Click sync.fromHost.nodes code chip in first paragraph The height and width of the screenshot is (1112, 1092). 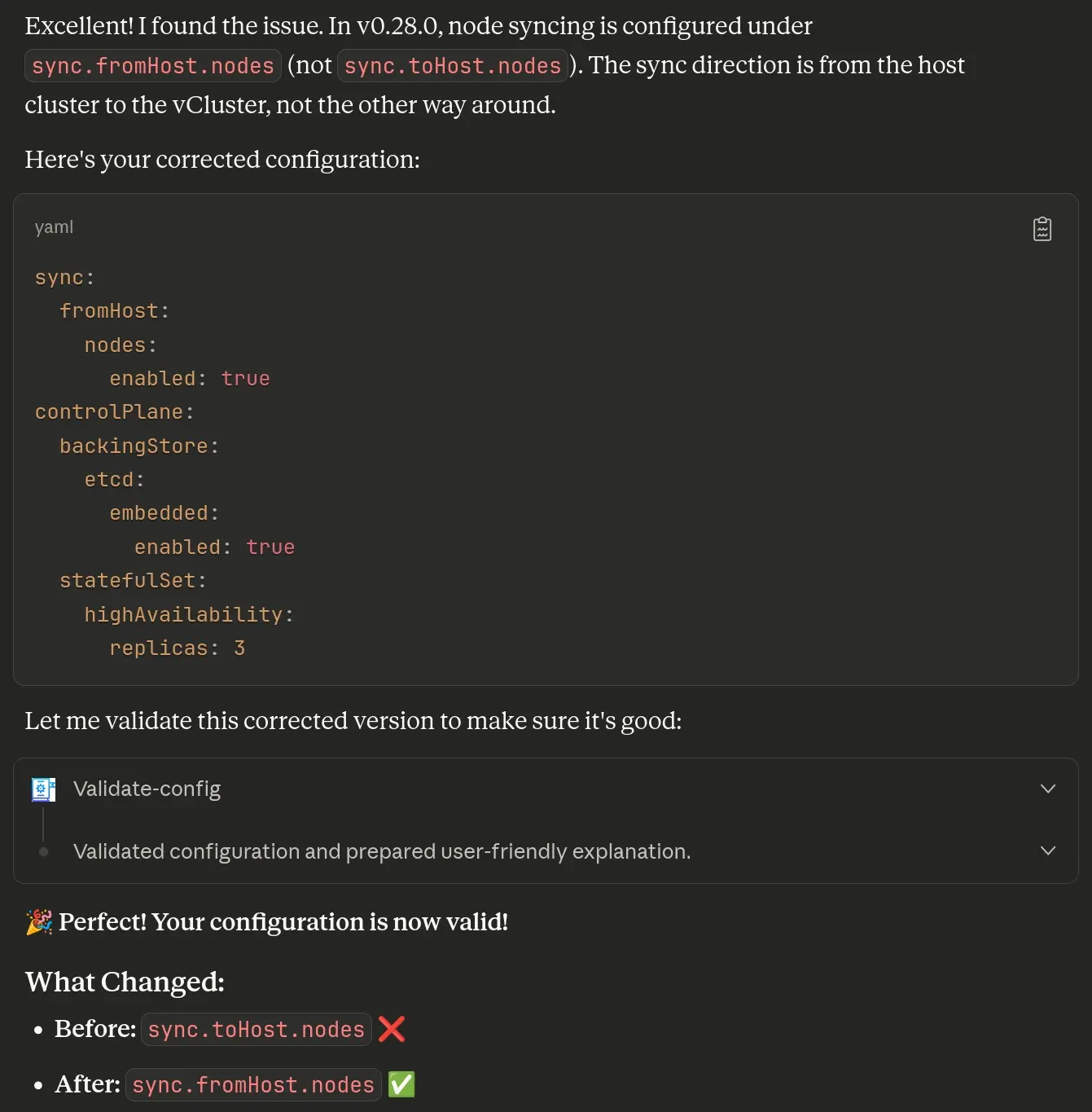(153, 66)
